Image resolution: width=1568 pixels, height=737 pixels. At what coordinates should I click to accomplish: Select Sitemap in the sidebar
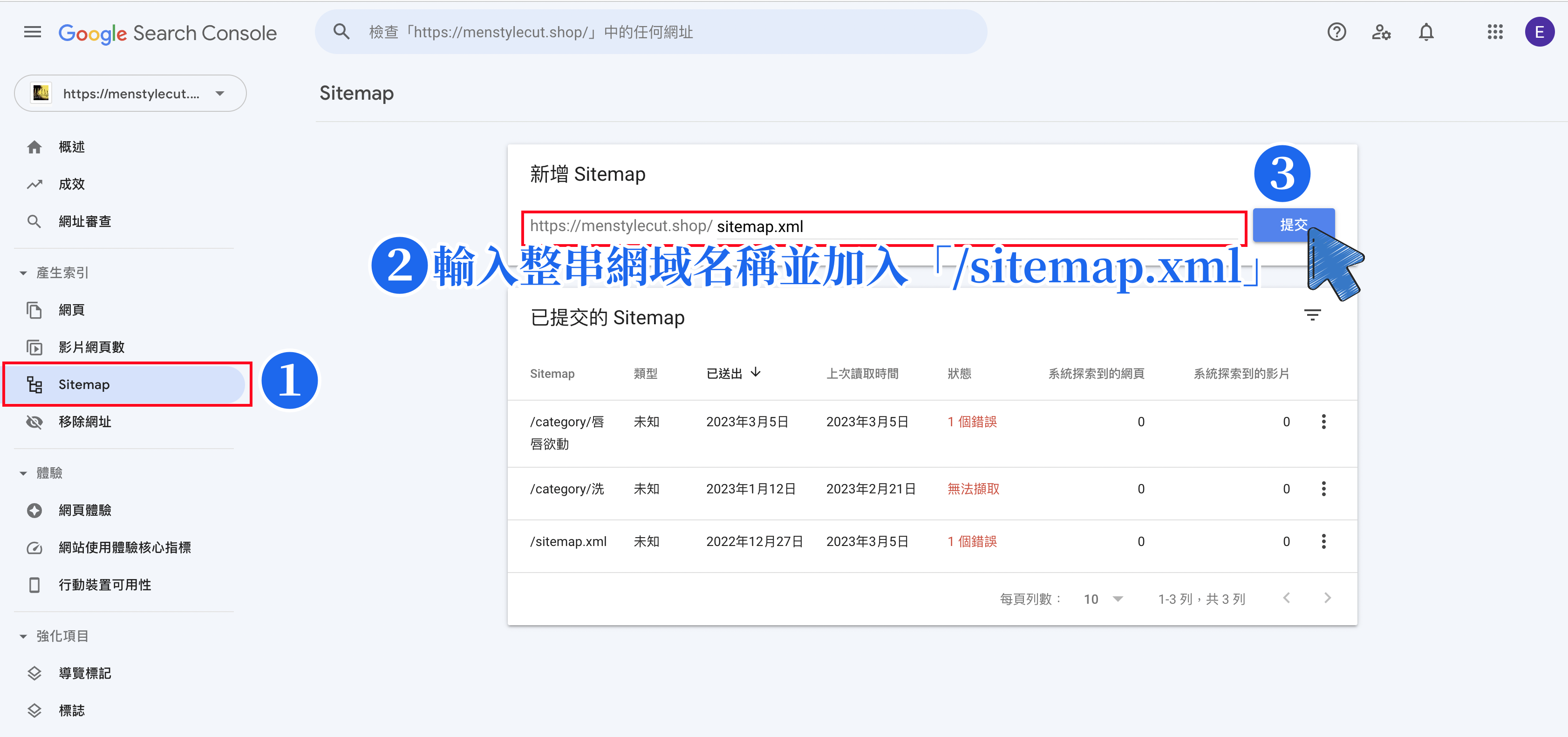click(125, 385)
